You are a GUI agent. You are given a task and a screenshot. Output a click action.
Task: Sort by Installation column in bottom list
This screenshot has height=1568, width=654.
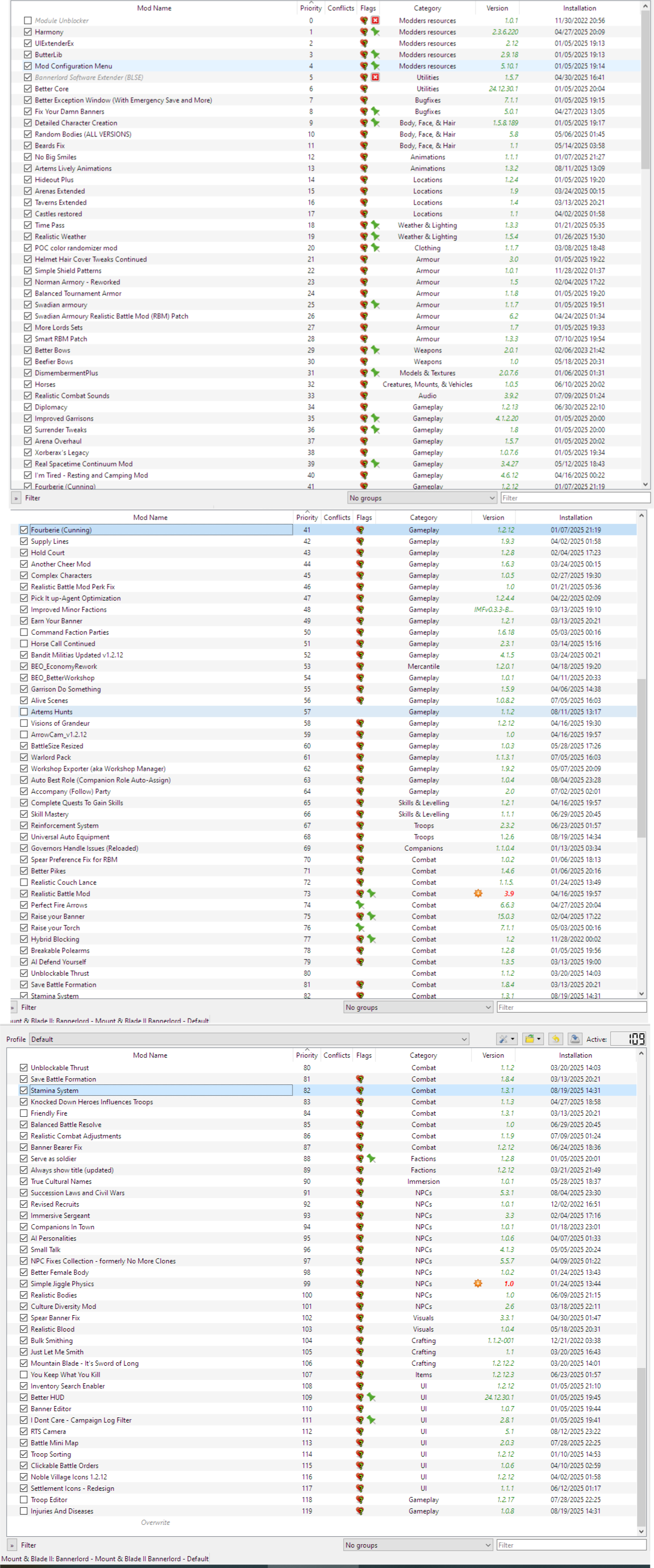coord(576,1055)
